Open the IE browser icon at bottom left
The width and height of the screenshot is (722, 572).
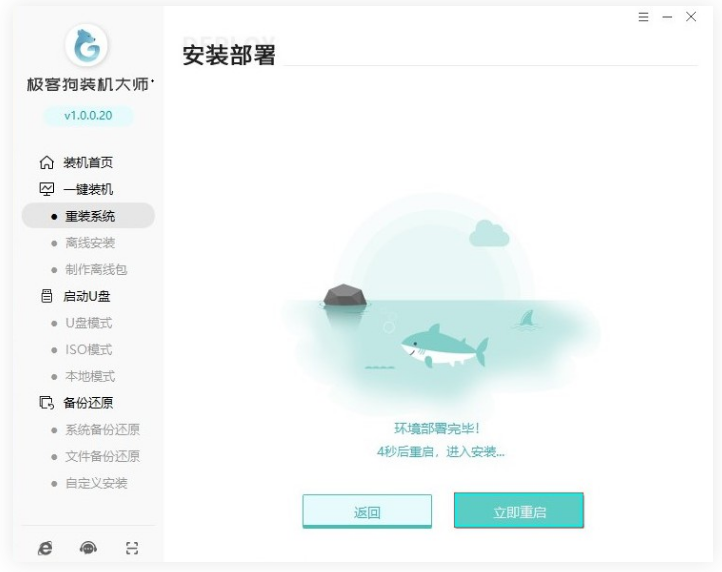(x=45, y=548)
